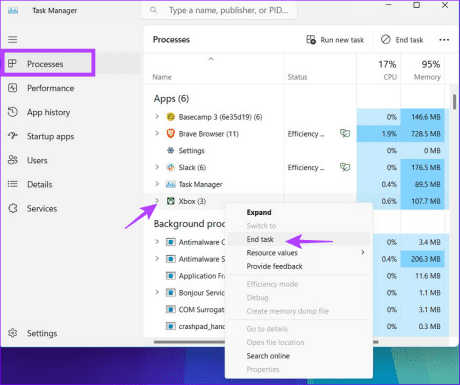
Task: Click the Settings app row name
Action: 191,151
